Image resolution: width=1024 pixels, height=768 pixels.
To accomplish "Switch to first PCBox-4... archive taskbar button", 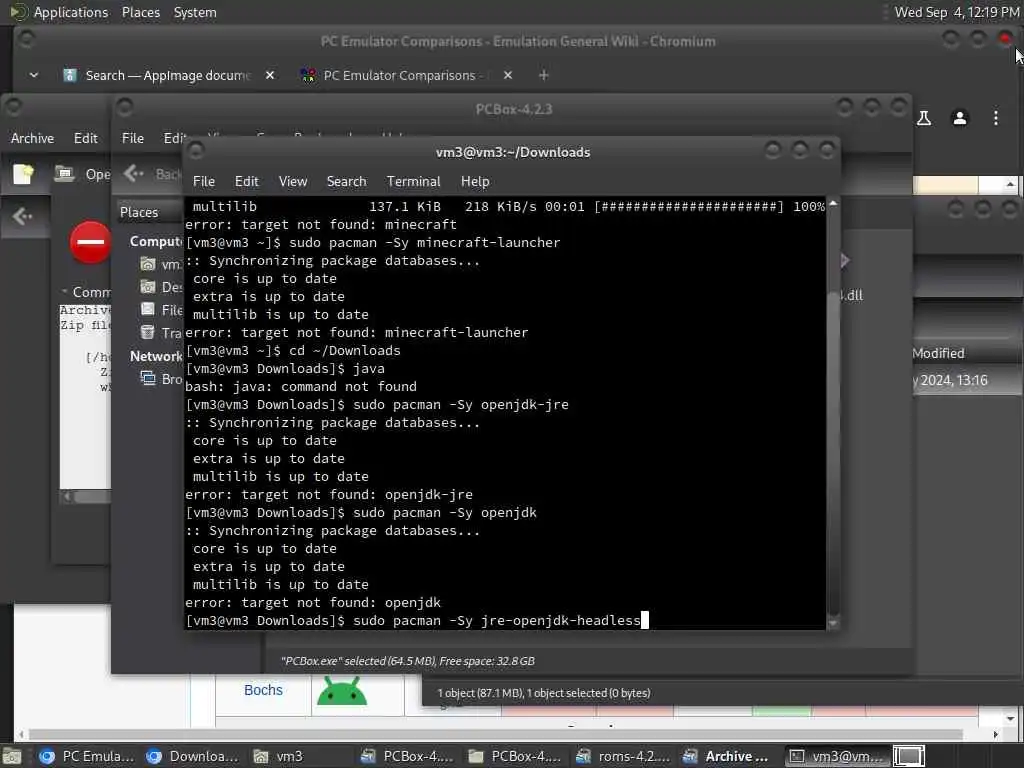I will click(408, 756).
